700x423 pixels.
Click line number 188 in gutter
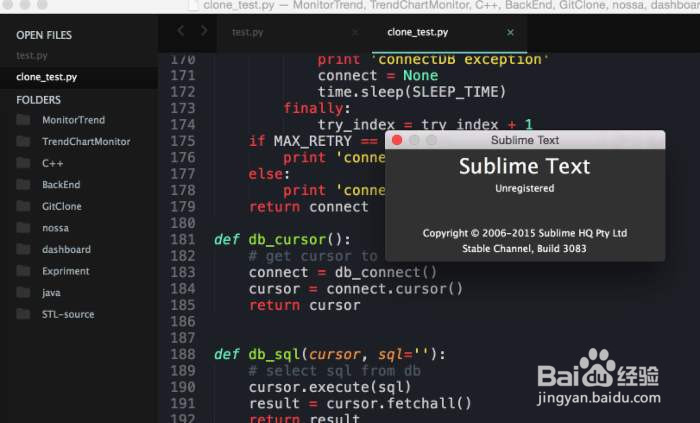point(183,354)
